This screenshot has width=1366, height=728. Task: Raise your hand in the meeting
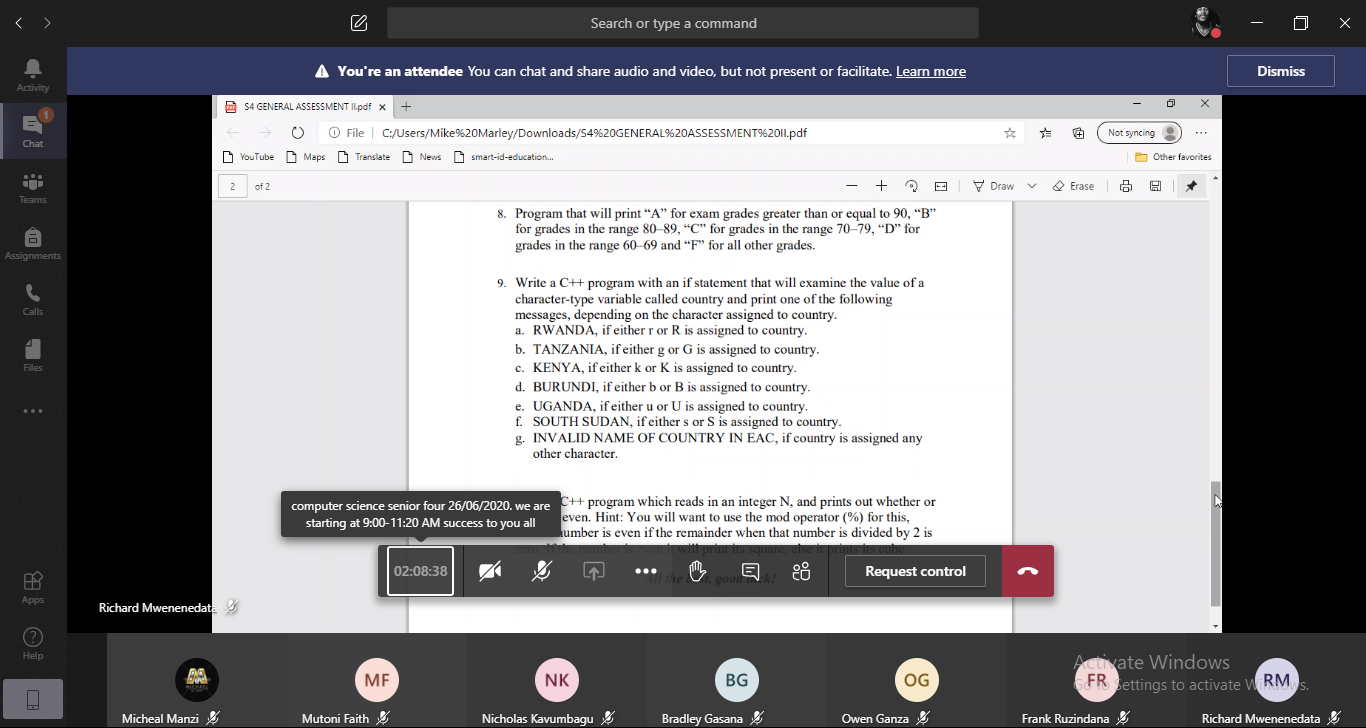698,571
